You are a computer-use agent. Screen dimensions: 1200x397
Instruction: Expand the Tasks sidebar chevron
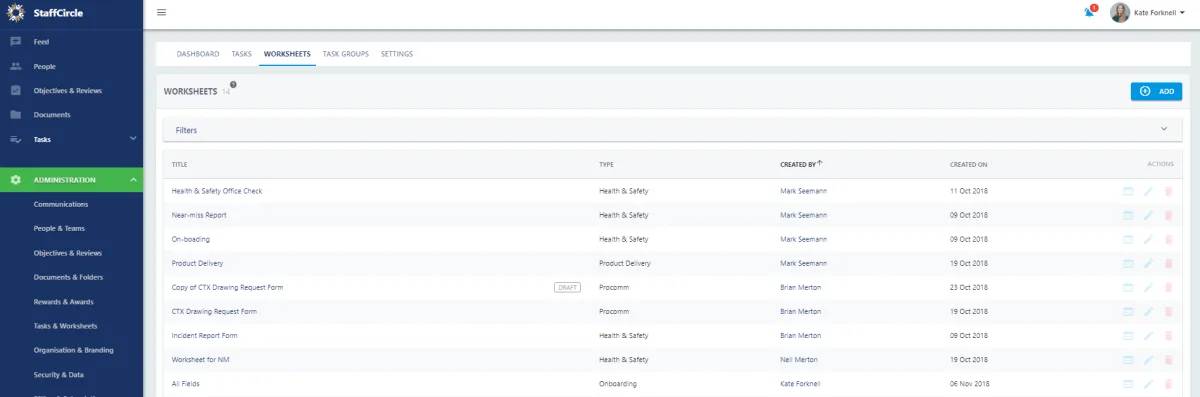pyautogui.click(x=133, y=139)
